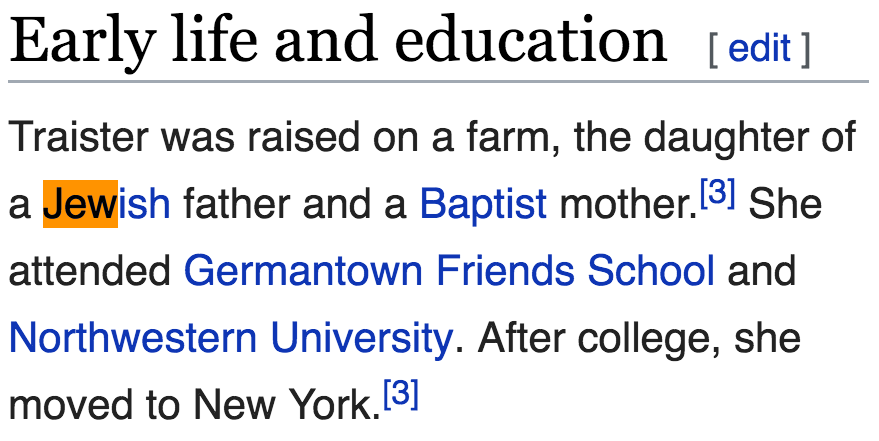Click the horizontal rule under the heading
This screenshot has width=879, height=441.
[438, 81]
